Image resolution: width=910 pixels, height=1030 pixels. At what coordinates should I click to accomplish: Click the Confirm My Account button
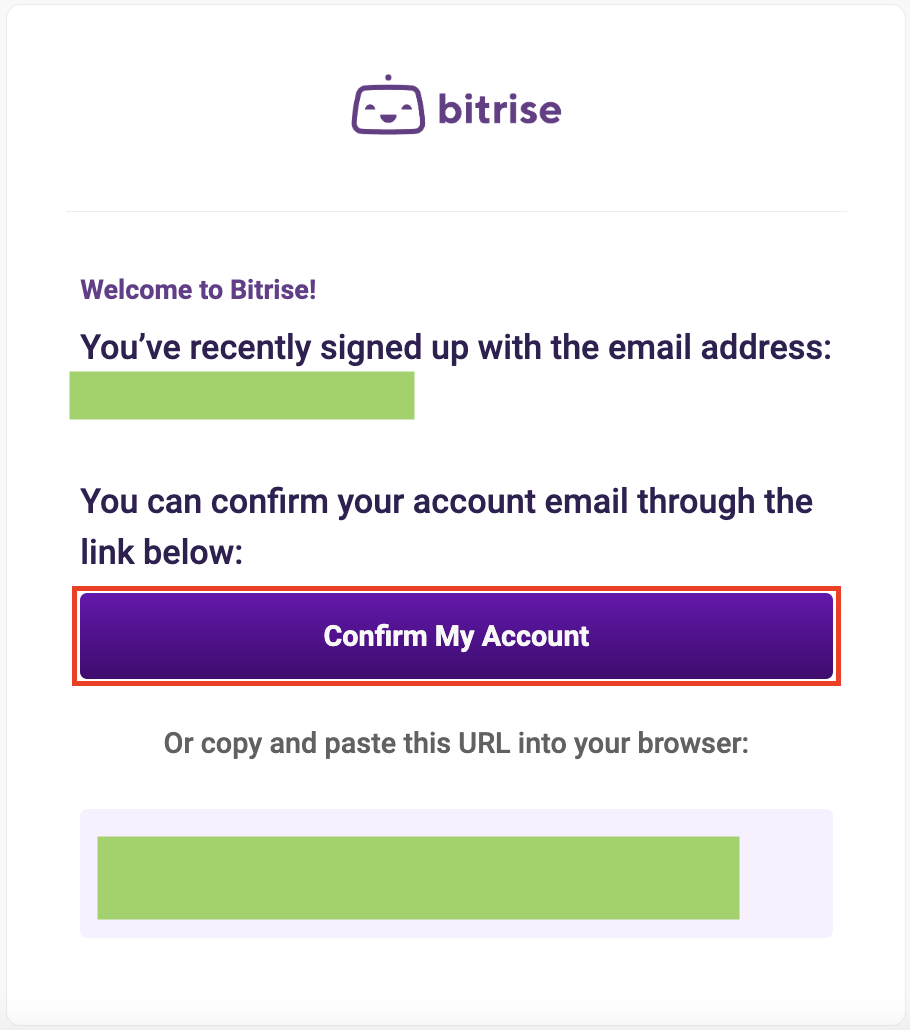(x=456, y=636)
